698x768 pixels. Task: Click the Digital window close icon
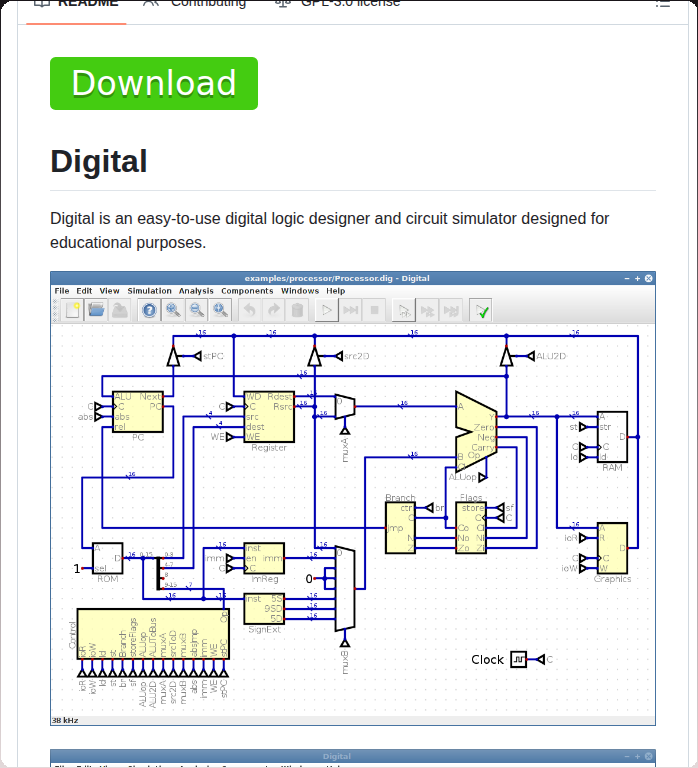(x=649, y=278)
